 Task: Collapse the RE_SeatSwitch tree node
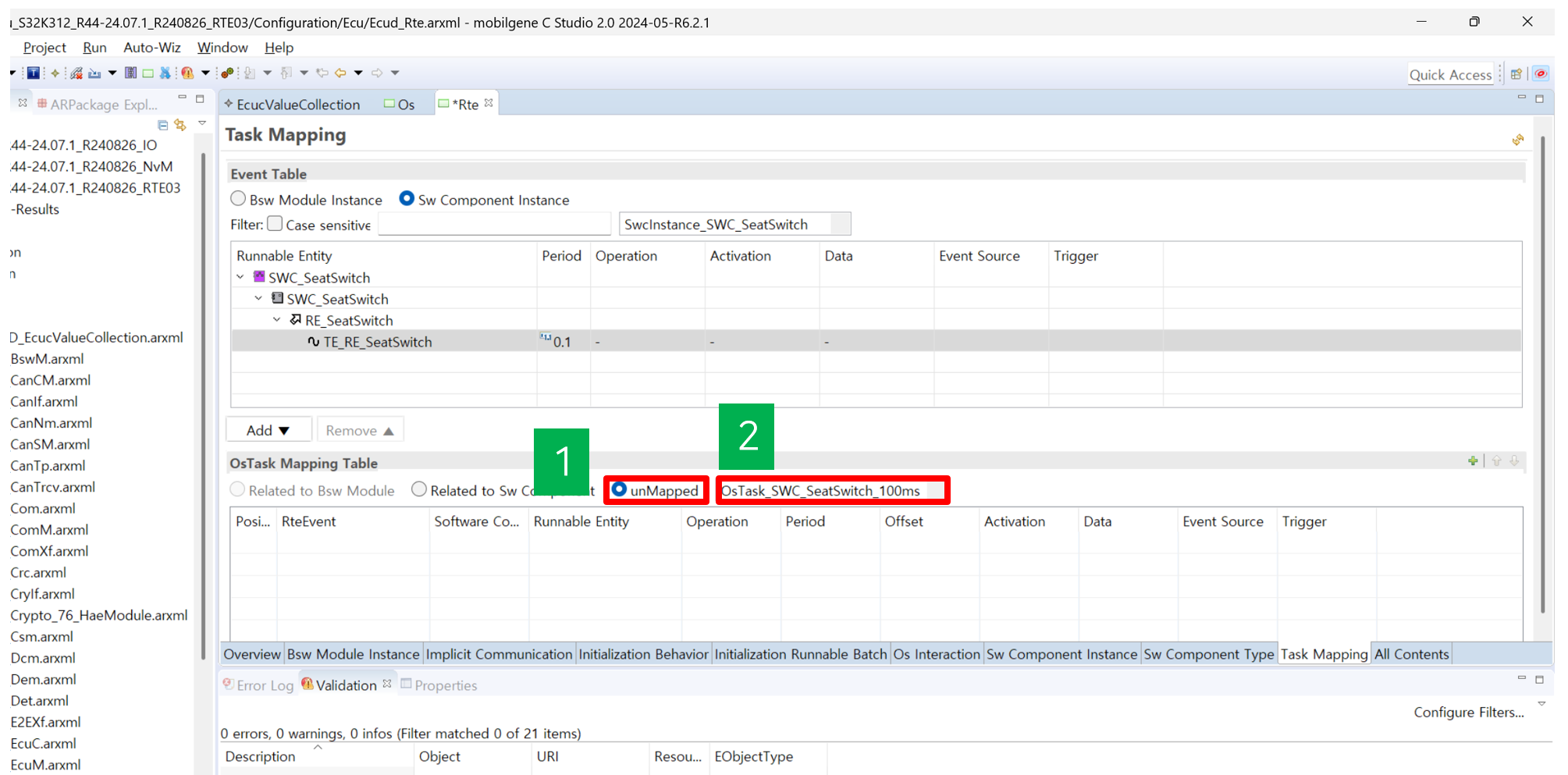(277, 320)
